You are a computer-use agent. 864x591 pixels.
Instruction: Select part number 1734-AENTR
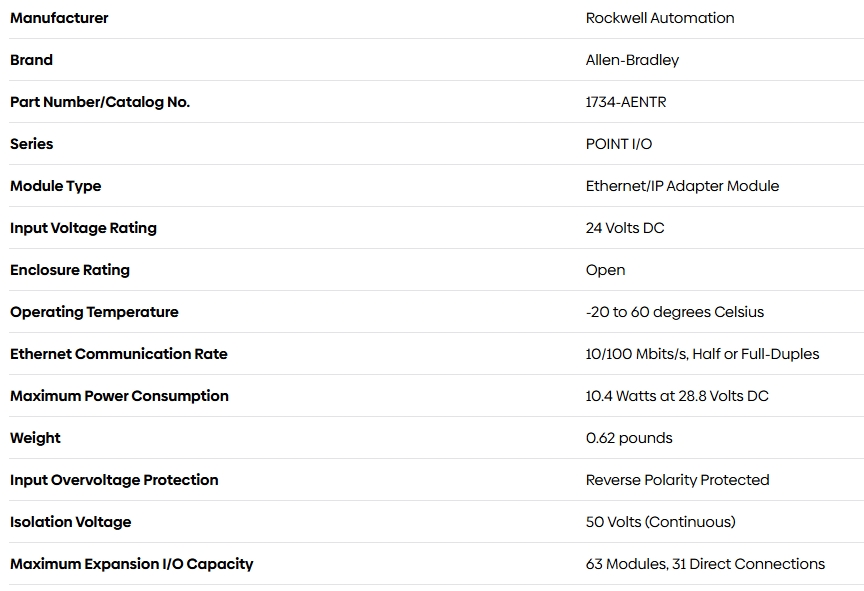pos(625,102)
